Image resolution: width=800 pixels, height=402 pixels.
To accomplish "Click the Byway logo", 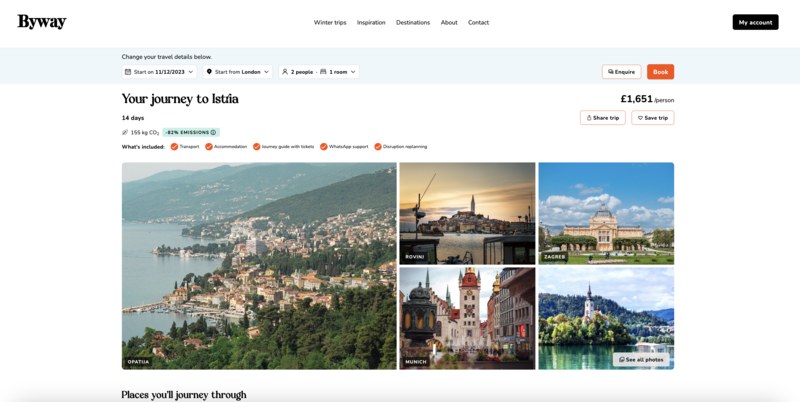I will click(x=41, y=22).
